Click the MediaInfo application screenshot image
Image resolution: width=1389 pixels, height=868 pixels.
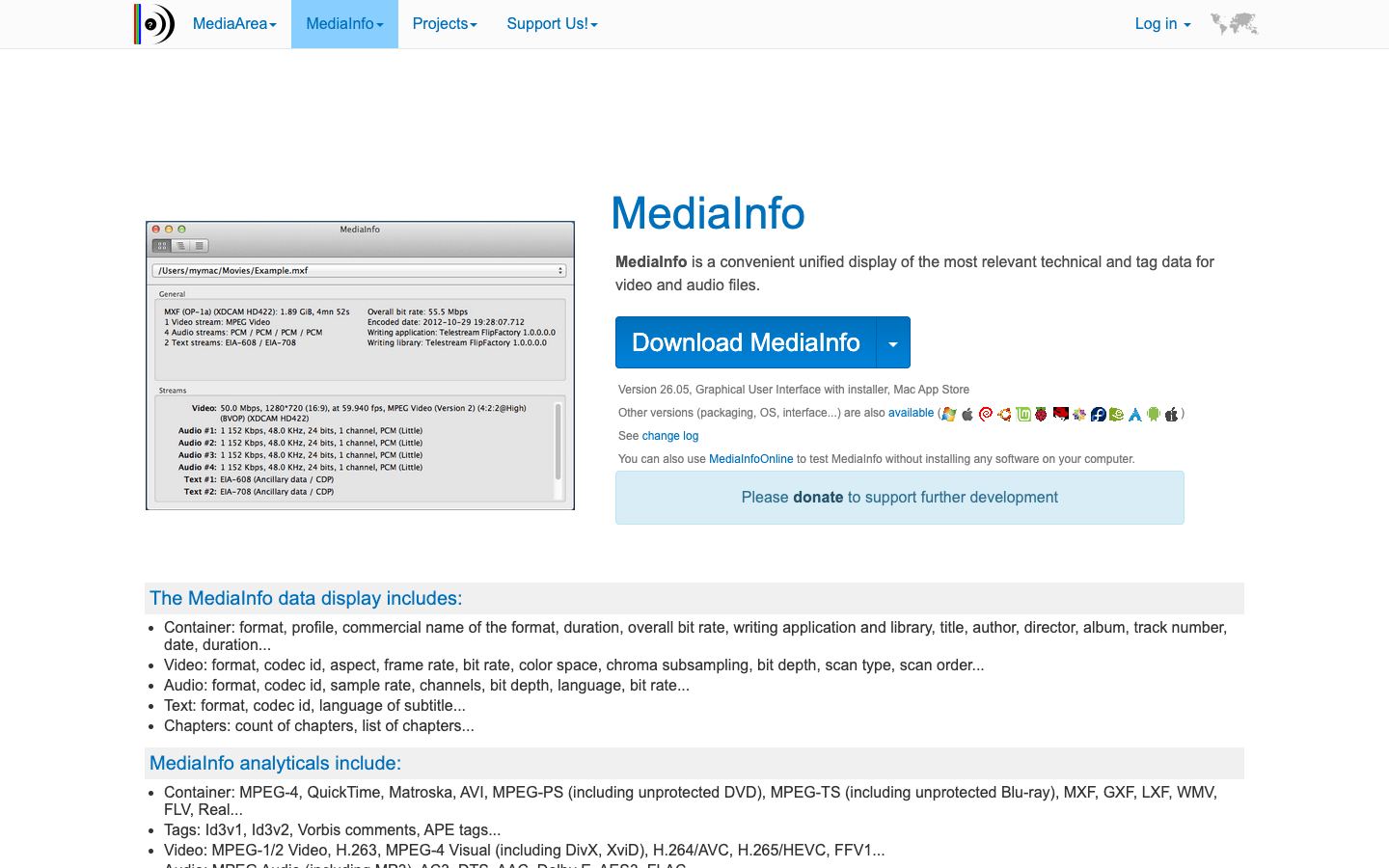(360, 366)
